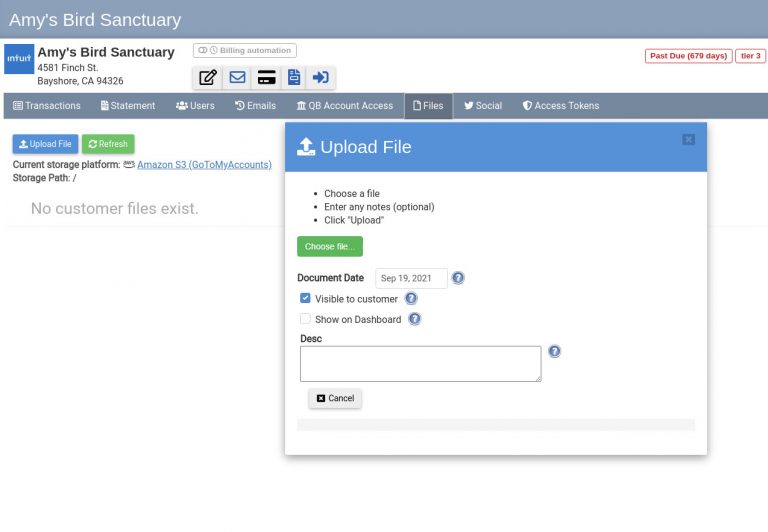Click the 'Bayshore, CA 94326' address line
The image size is (768, 532).
point(80,81)
